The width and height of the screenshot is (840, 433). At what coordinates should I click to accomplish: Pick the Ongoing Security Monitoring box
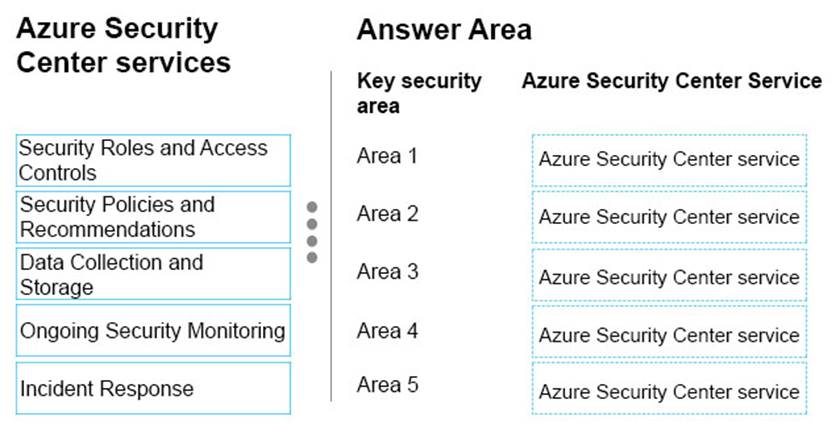pos(153,331)
